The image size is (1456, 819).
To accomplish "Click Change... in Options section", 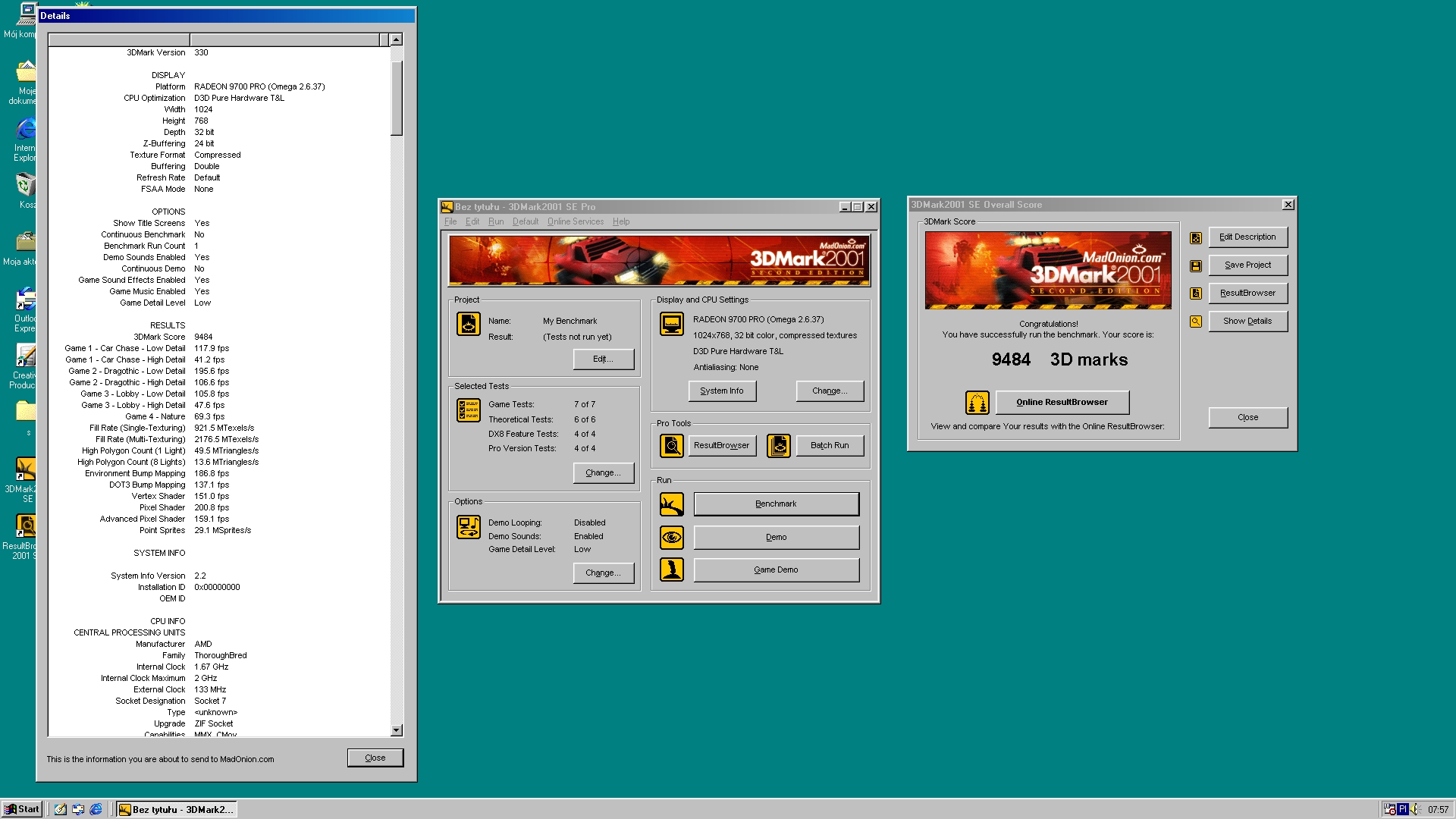I will [x=604, y=573].
